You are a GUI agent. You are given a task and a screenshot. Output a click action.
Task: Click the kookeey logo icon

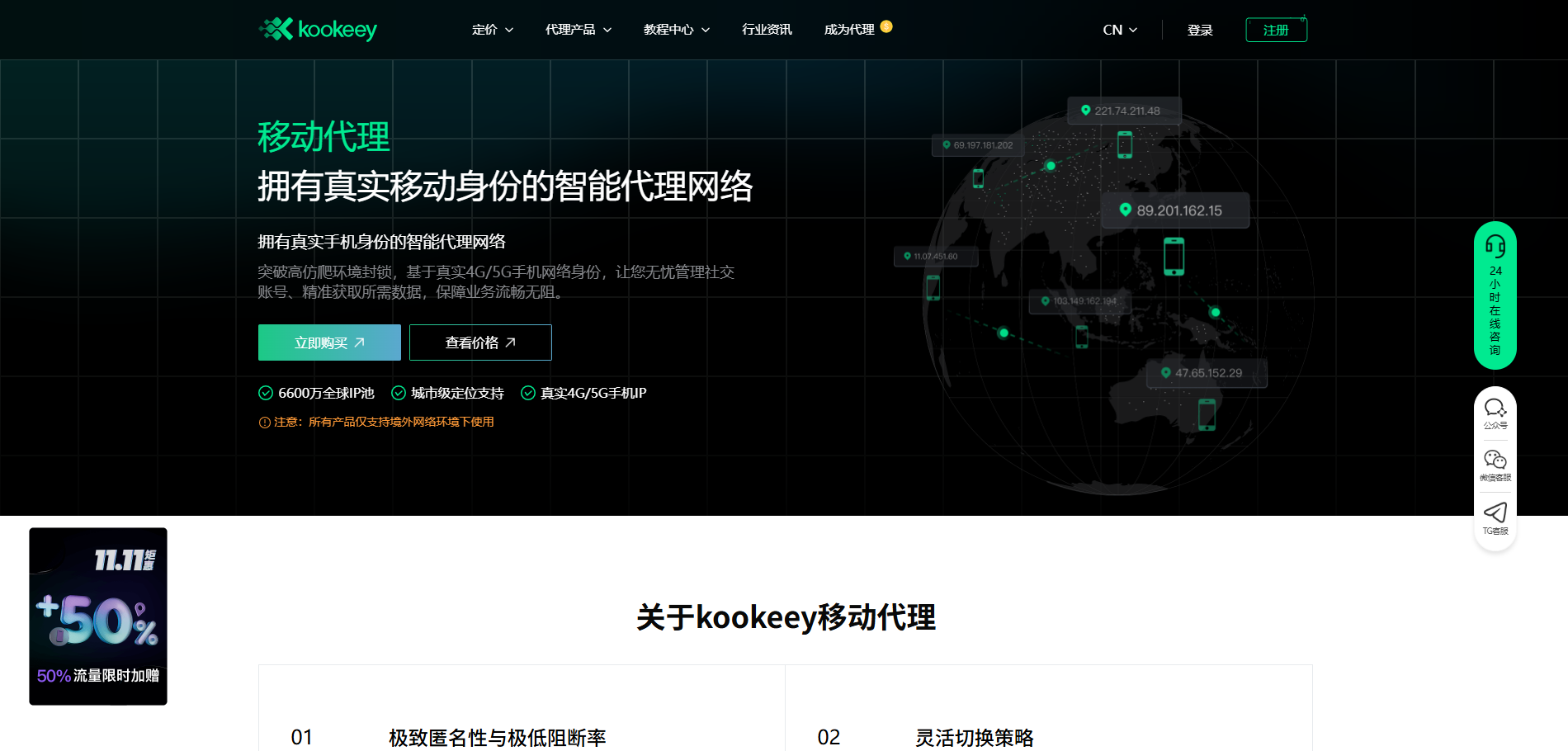(275, 29)
